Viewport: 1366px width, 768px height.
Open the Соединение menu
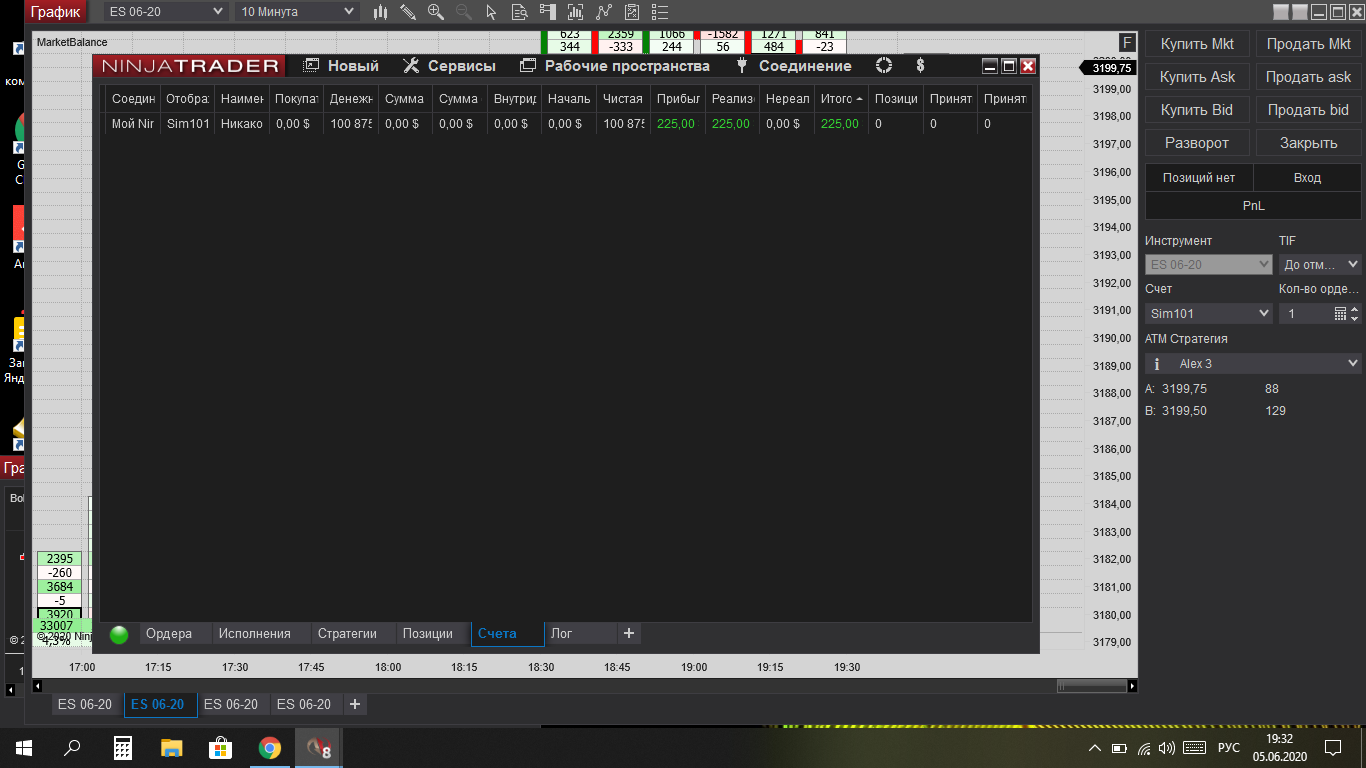793,66
